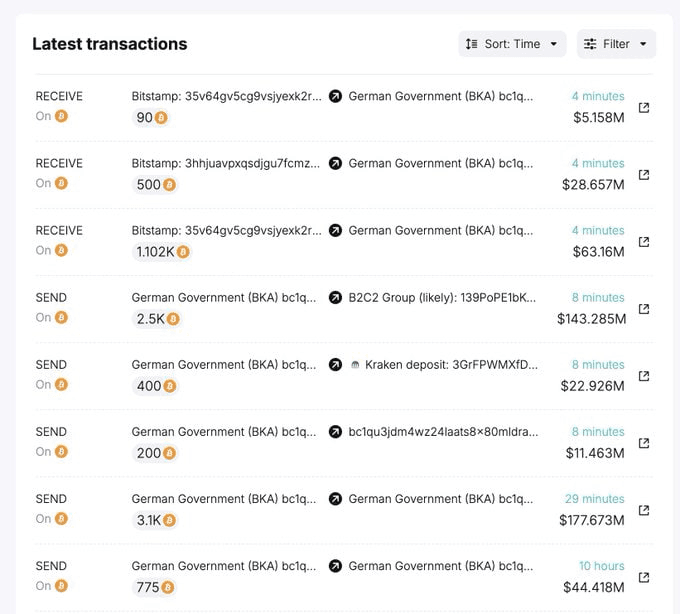The height and width of the screenshot is (614, 680).
Task: Open German Government sender in the 775 BTC row
Action: 224,566
